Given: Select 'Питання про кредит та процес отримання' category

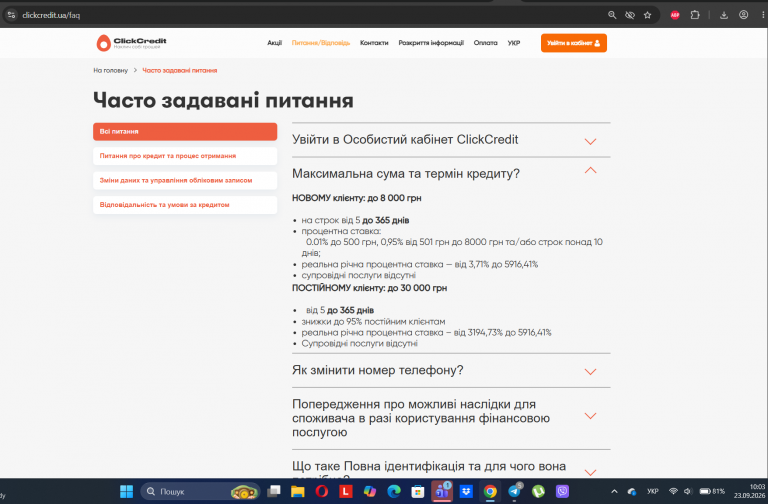Looking at the screenshot, I should tap(185, 156).
